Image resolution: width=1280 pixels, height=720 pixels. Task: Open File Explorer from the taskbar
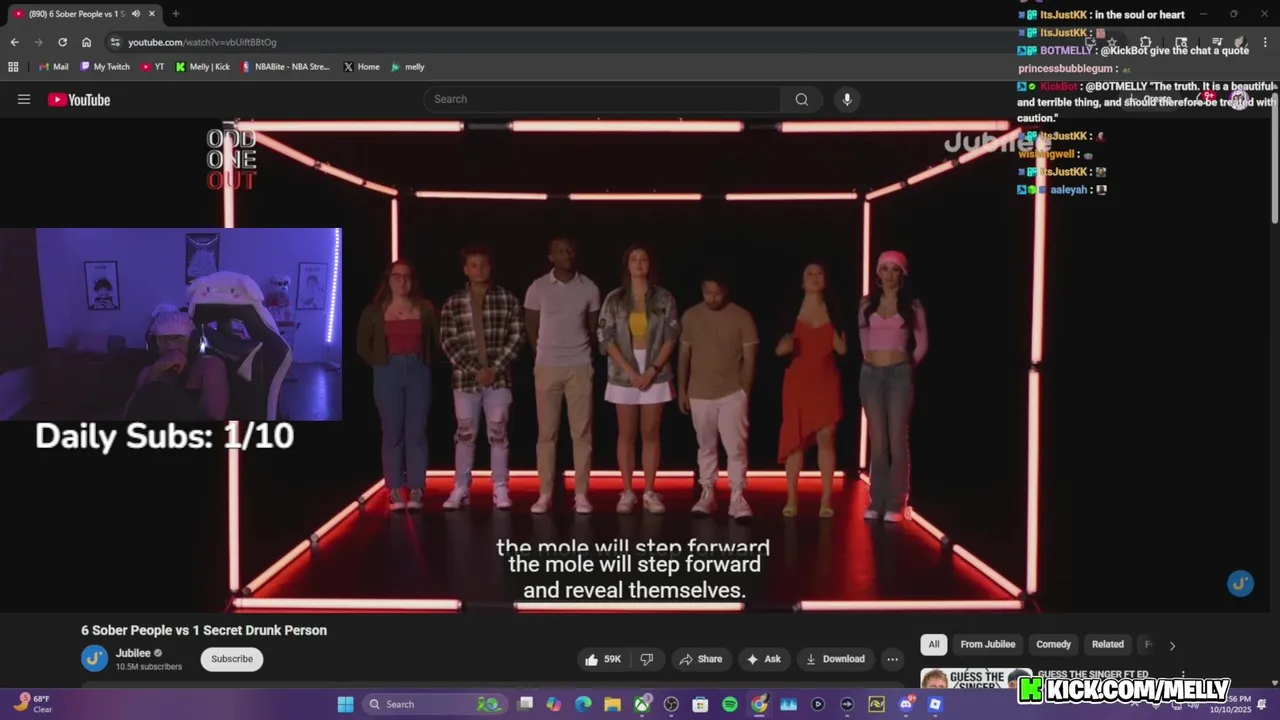[x=612, y=704]
